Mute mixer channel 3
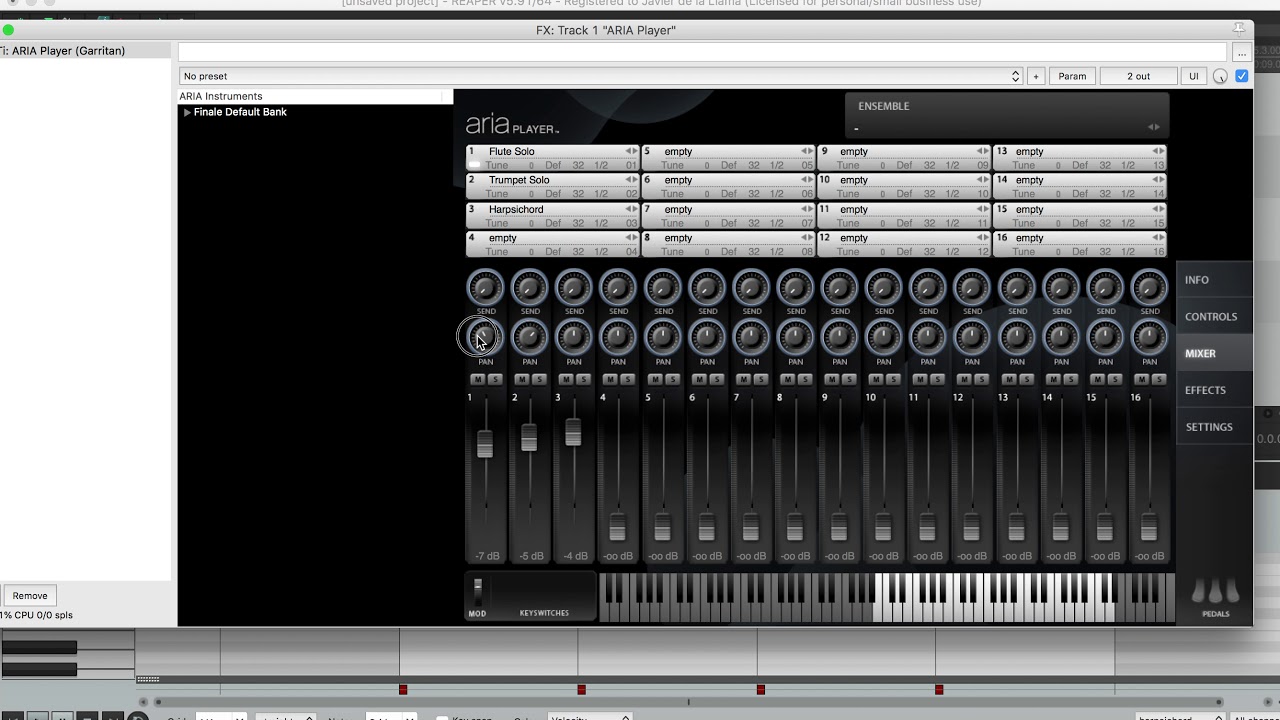This screenshot has height=720, width=1280. click(x=565, y=379)
